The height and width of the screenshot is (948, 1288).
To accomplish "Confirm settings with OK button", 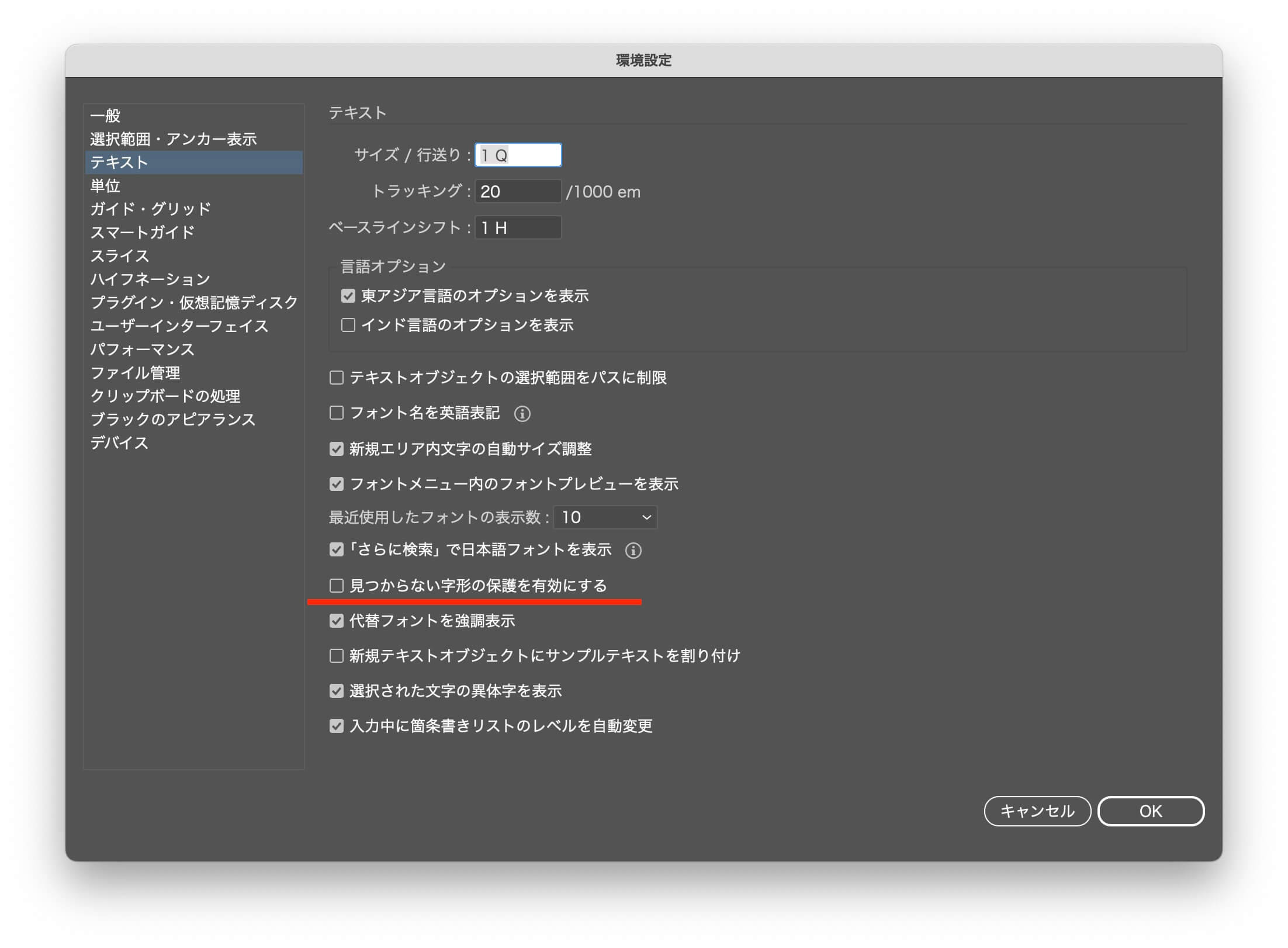I will coord(1151,811).
